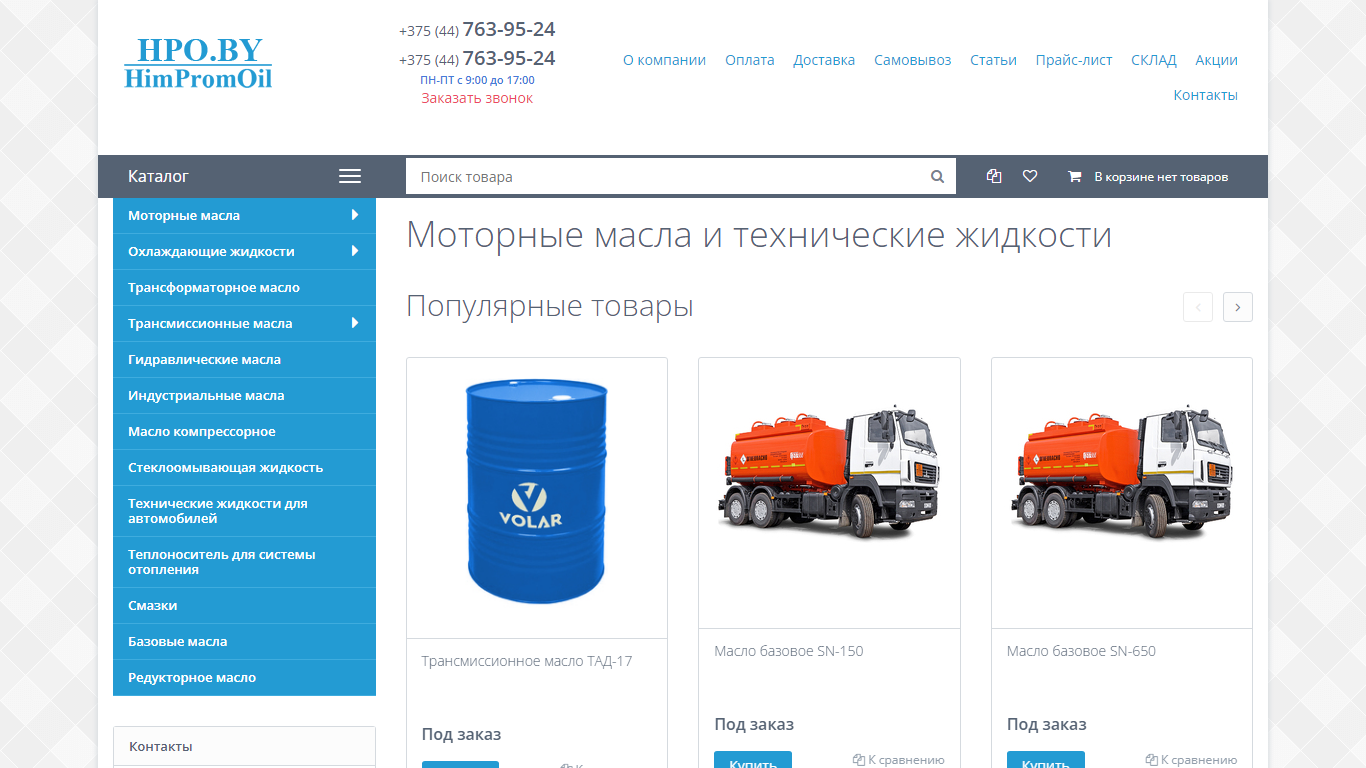
Task: Expand Трансмиссионные масла submenu arrow
Action: (355, 323)
